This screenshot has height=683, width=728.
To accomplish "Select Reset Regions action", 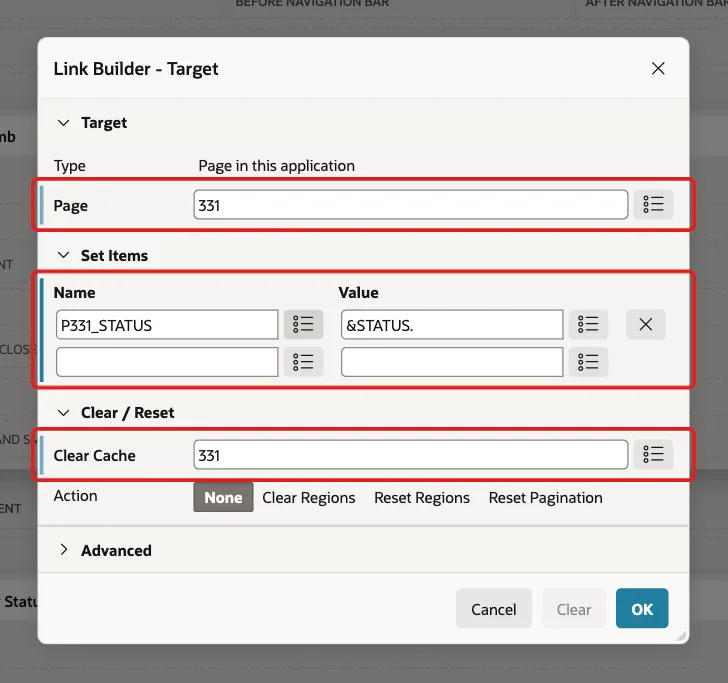I will tap(422, 497).
